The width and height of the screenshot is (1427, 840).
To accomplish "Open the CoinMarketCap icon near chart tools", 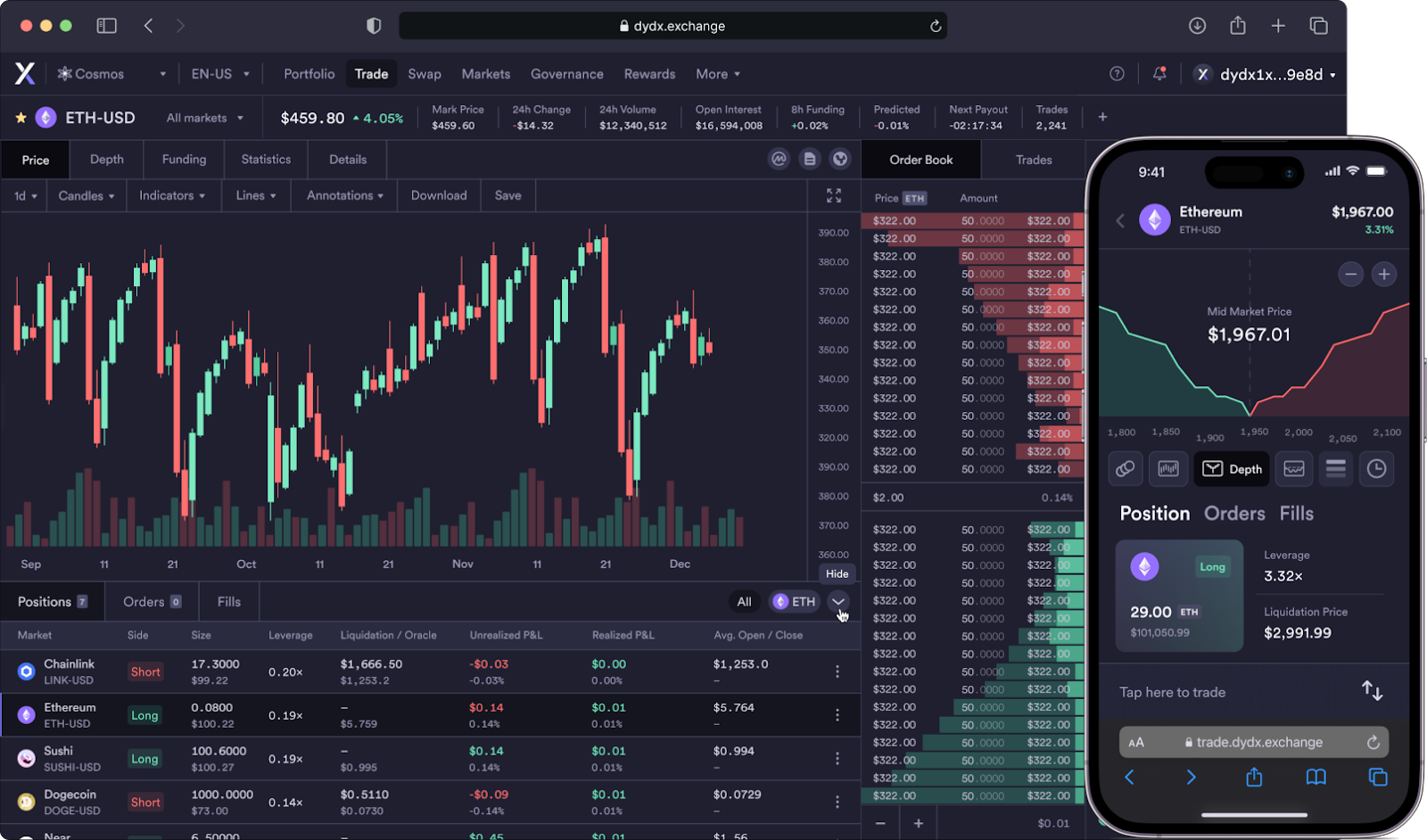I will coord(780,159).
